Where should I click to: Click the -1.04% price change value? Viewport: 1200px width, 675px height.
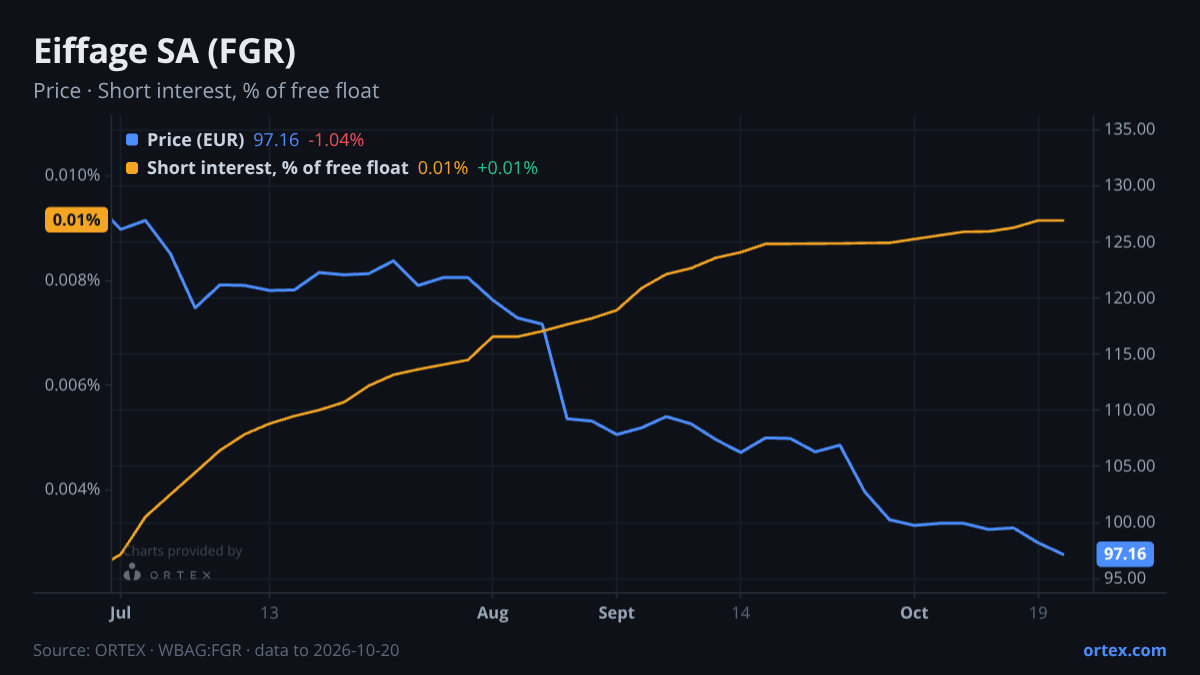tap(336, 140)
